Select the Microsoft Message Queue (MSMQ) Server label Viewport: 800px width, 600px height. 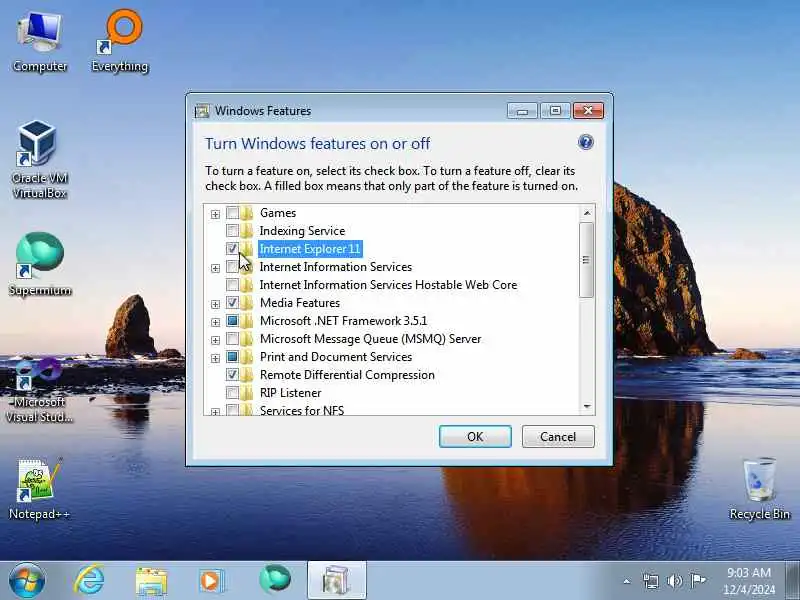click(370, 339)
